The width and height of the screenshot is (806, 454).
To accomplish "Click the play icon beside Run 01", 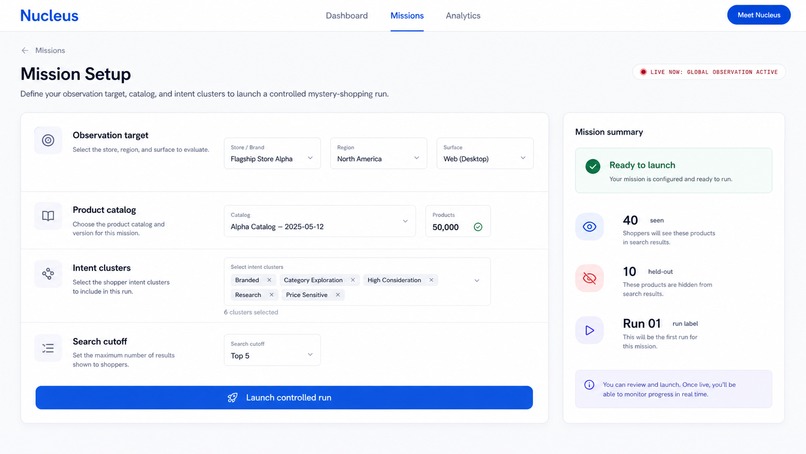I will [590, 330].
